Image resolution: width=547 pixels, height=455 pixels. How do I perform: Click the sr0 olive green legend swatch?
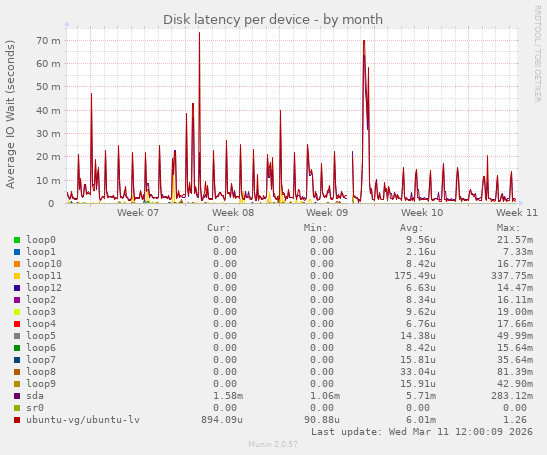click(17, 408)
